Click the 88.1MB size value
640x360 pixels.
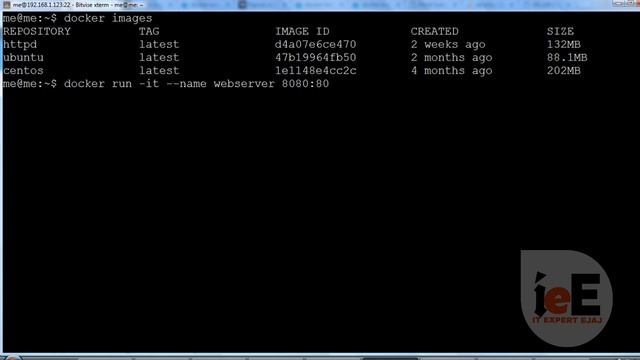point(567,58)
